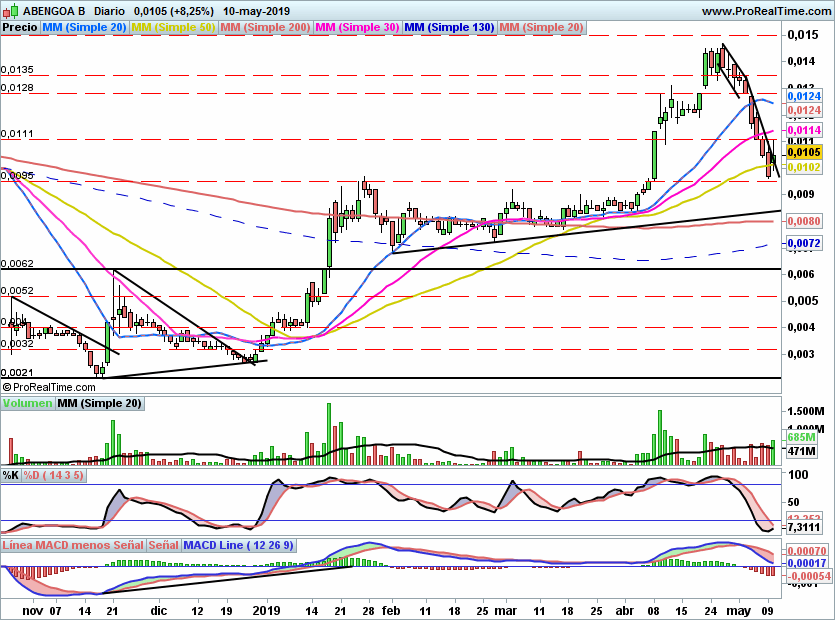The width and height of the screenshot is (835, 620).
Task: Select the %D (14 3 5) label
Action: click(x=53, y=475)
